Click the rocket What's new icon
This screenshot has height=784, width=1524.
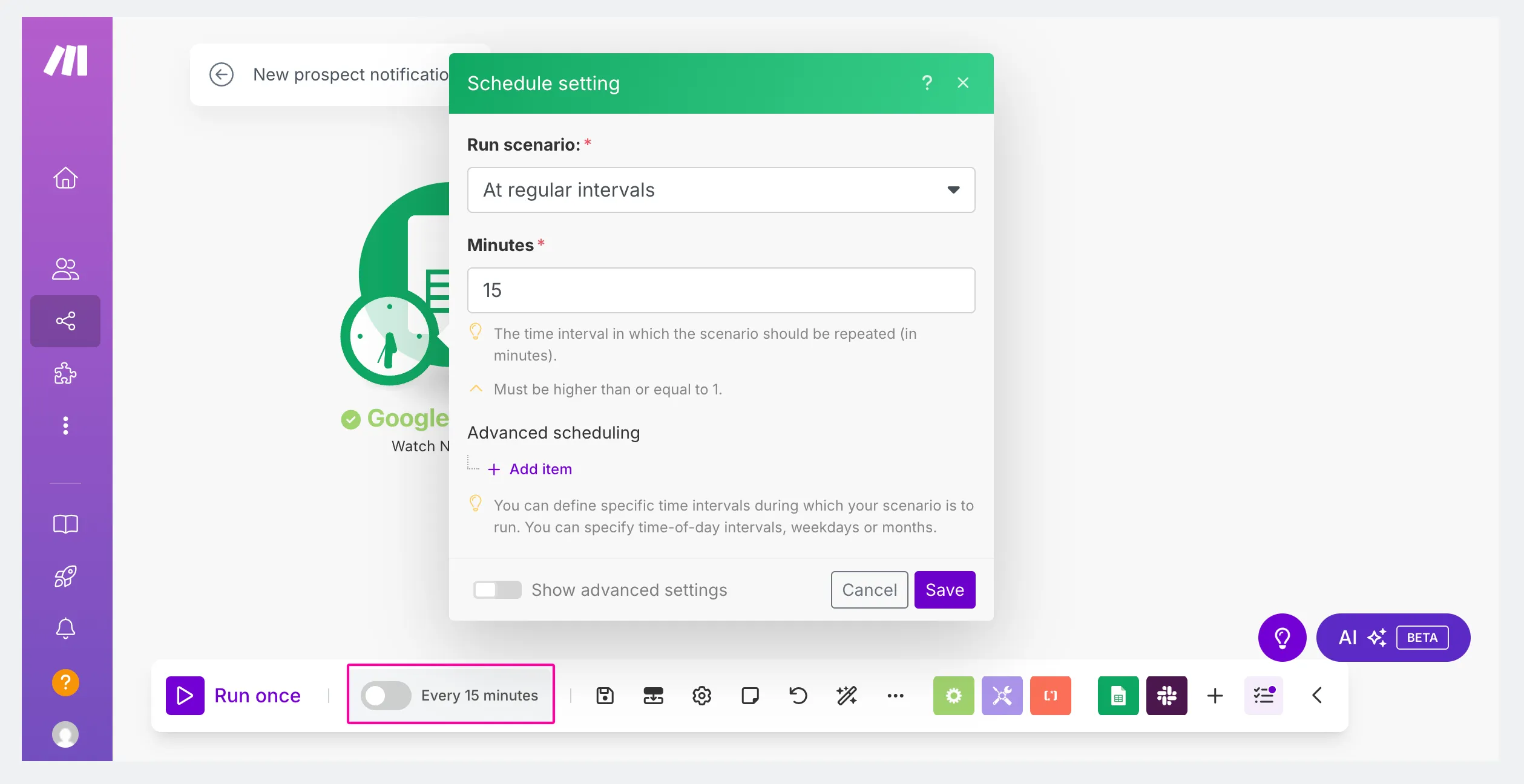tap(65, 576)
